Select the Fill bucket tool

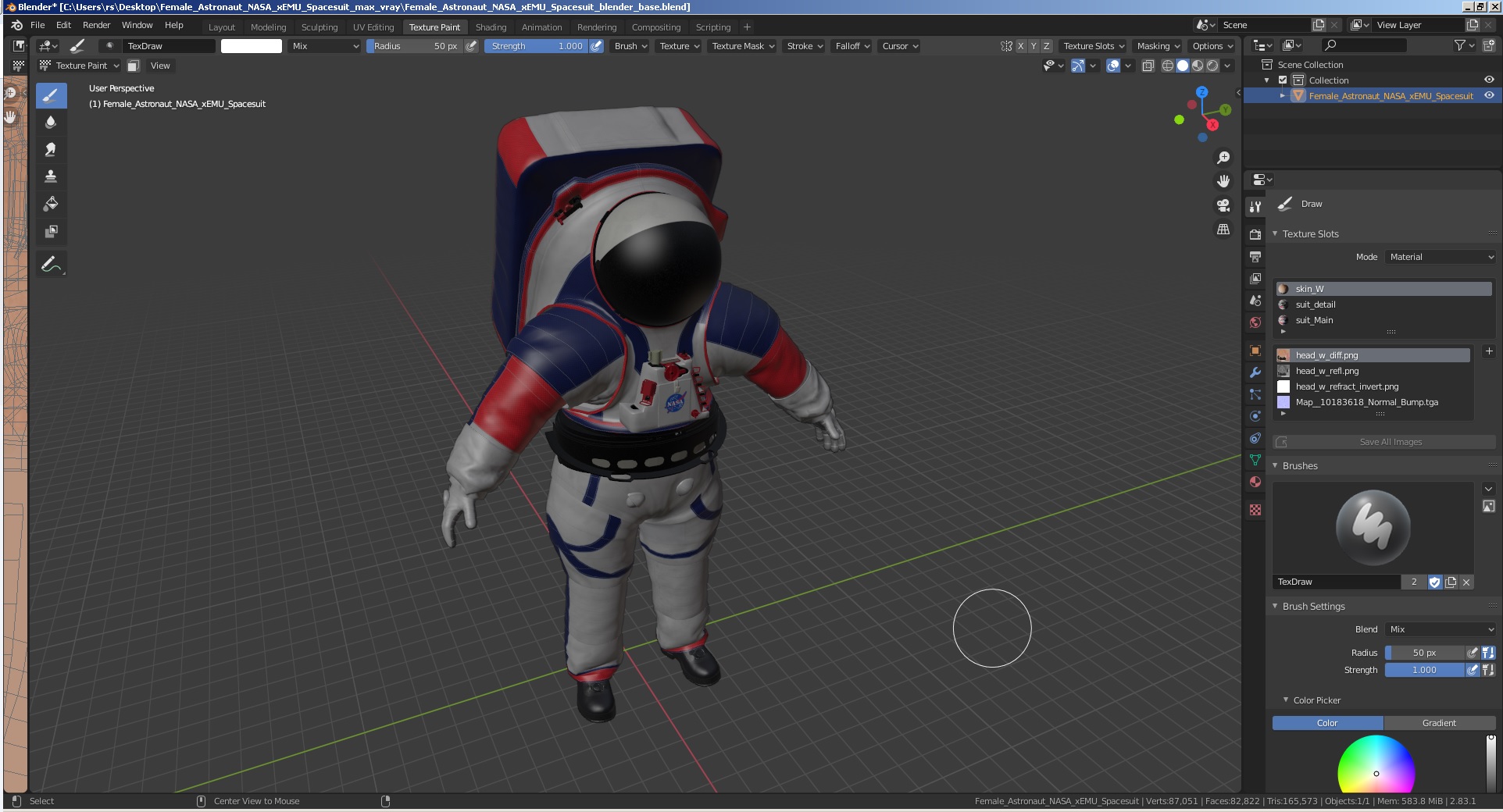coord(51,204)
